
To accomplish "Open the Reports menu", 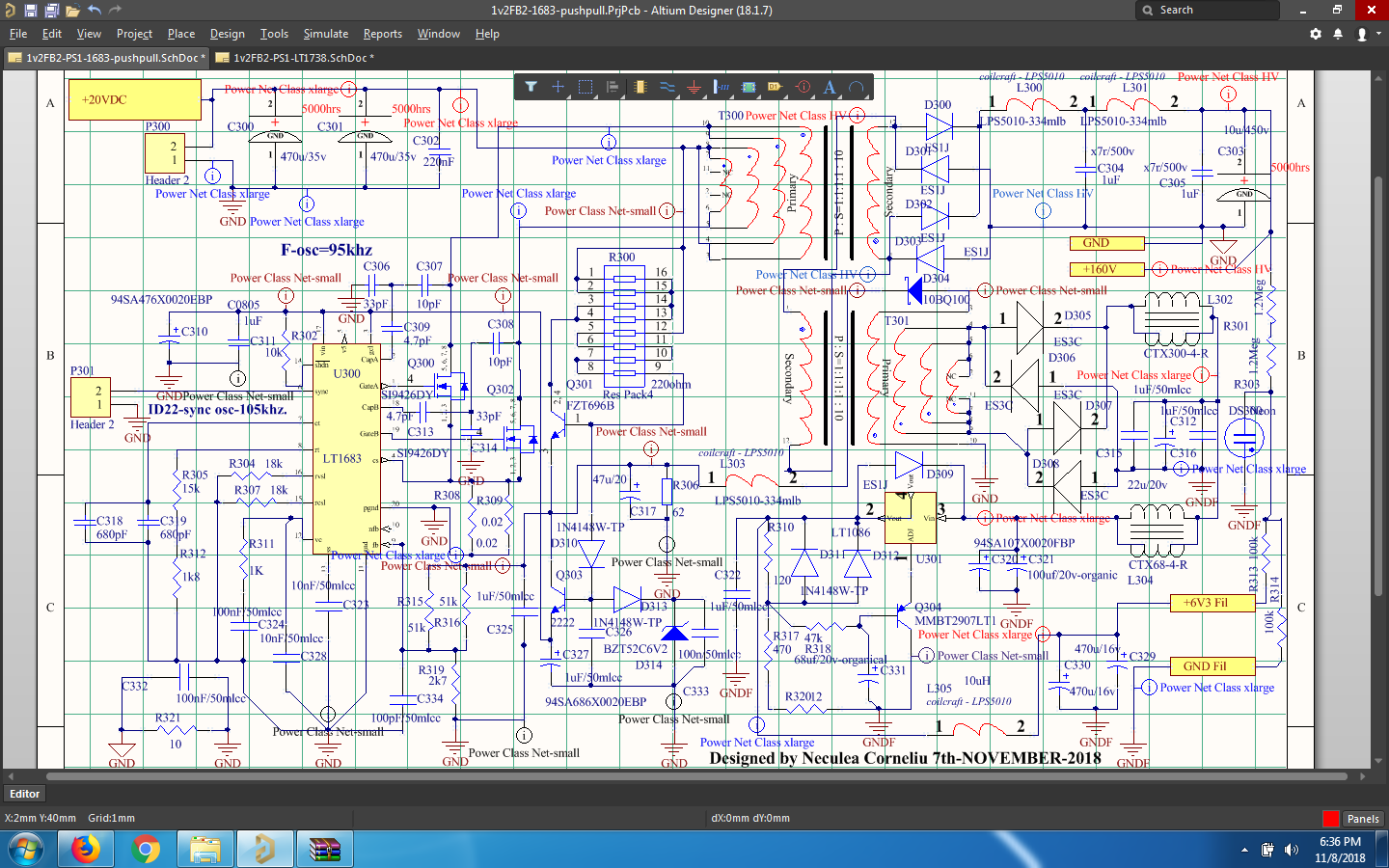I will 383,34.
